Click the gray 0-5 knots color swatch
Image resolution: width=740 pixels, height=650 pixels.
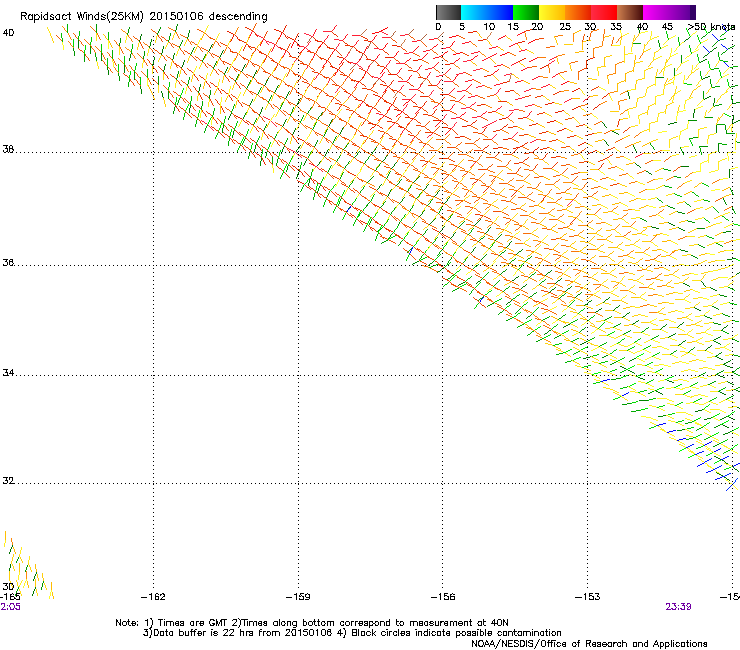click(x=448, y=12)
